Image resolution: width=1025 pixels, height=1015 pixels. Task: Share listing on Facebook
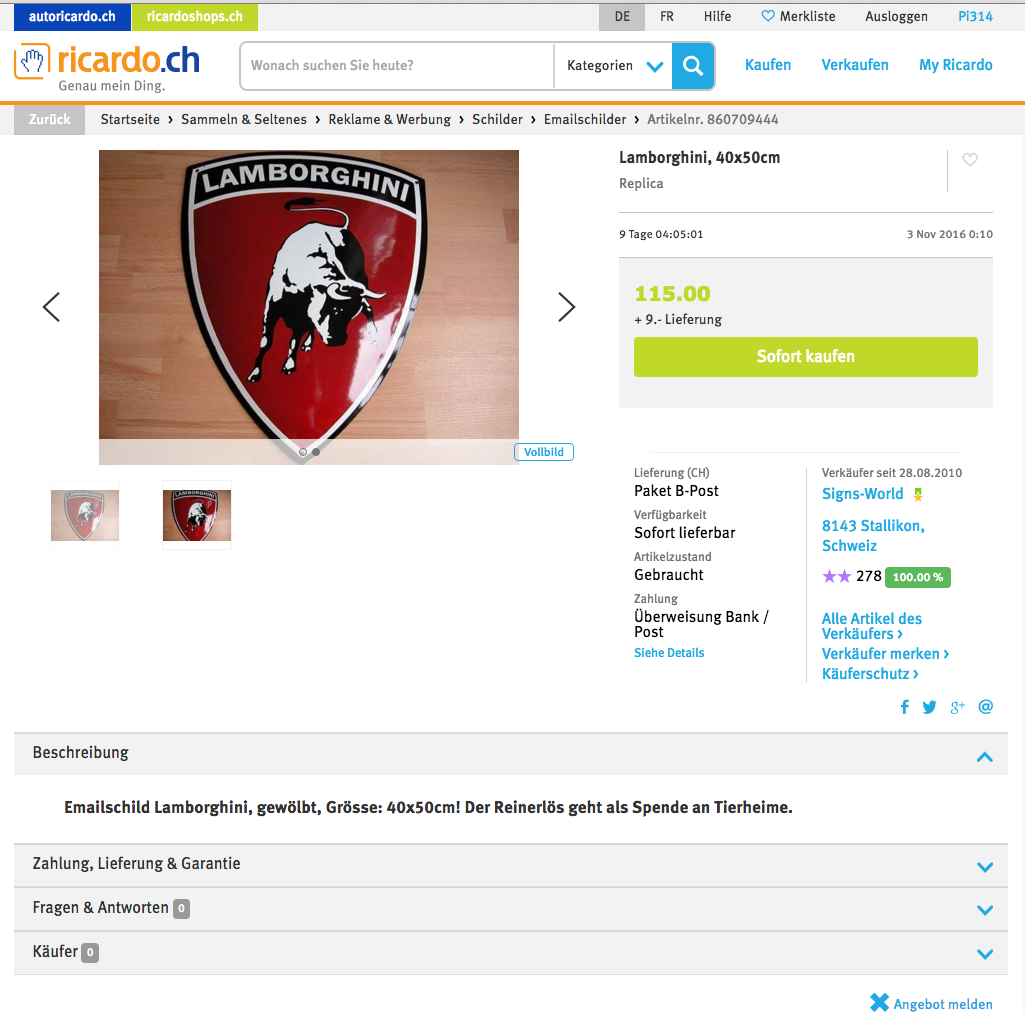(x=905, y=707)
